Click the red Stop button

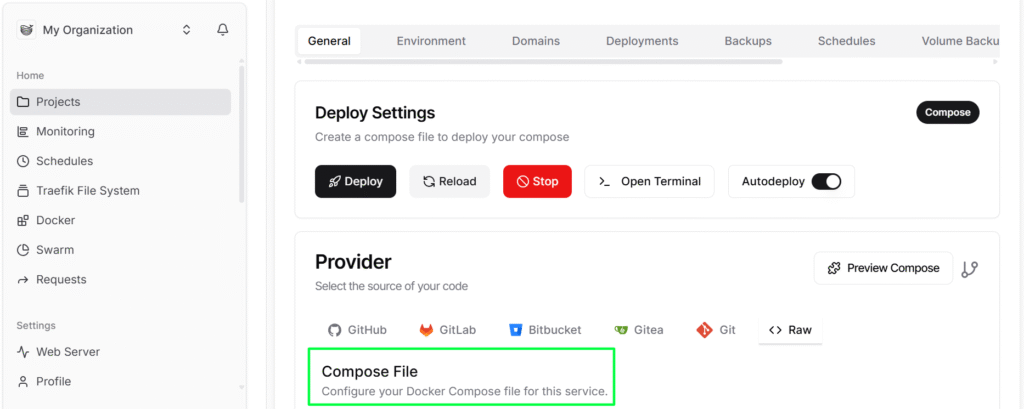[537, 181]
